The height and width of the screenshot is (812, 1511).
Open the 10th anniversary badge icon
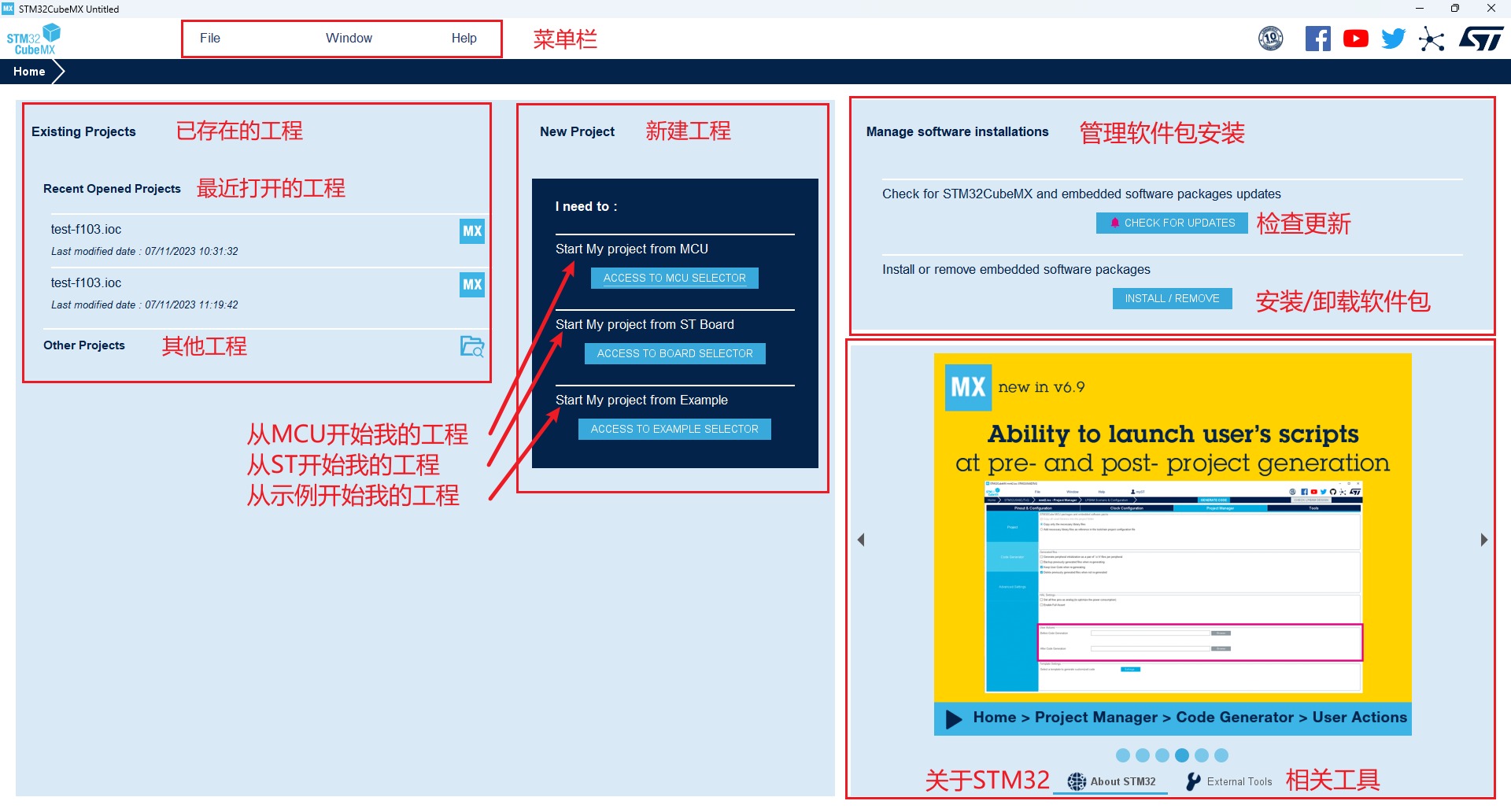click(1271, 38)
